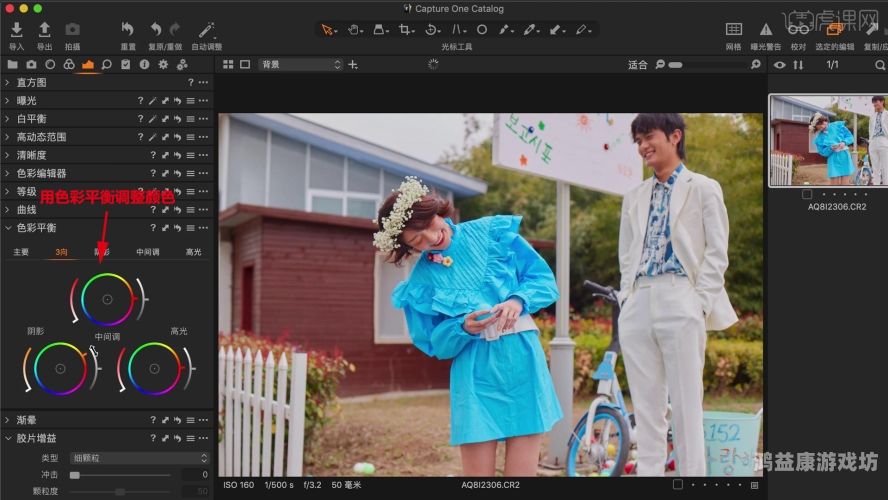Open the film grain 类型 dropdown
The width and height of the screenshot is (888, 500).
coord(139,458)
